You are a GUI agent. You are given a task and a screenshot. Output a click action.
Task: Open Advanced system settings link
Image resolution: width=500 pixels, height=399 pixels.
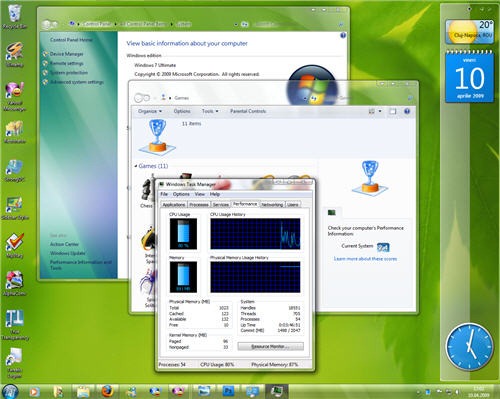(x=77, y=82)
